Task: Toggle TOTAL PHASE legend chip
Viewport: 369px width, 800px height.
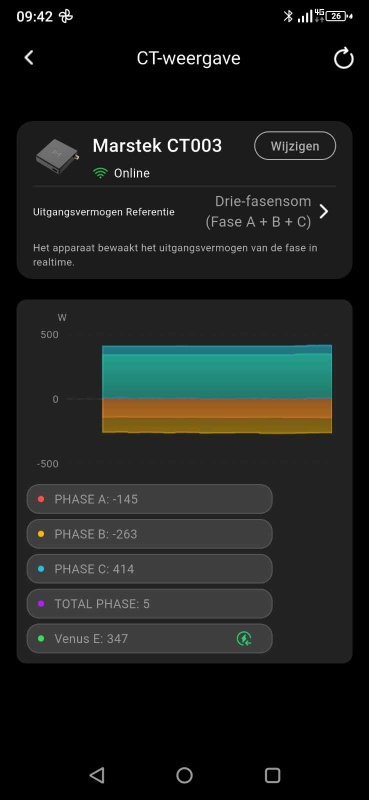Action: pyautogui.click(x=150, y=604)
